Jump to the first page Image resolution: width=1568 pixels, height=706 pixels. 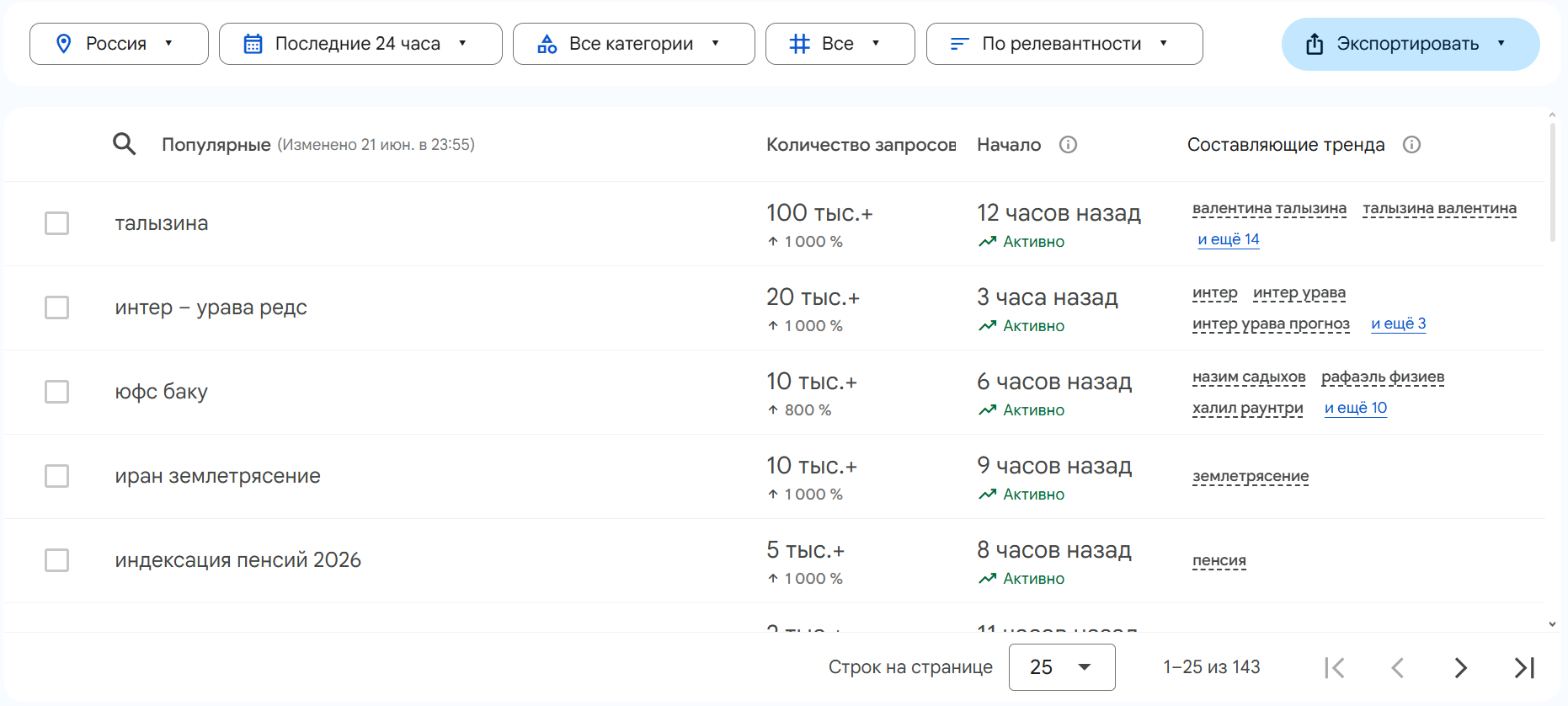click(x=1335, y=668)
